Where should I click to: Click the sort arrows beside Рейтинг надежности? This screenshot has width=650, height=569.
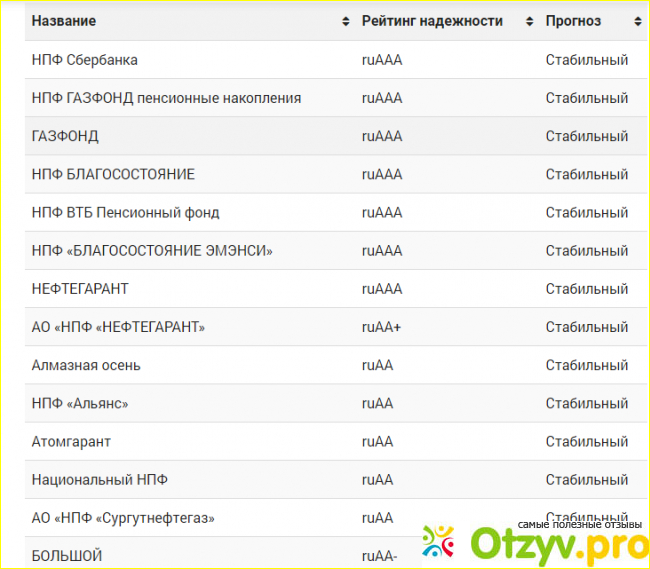pos(527,21)
